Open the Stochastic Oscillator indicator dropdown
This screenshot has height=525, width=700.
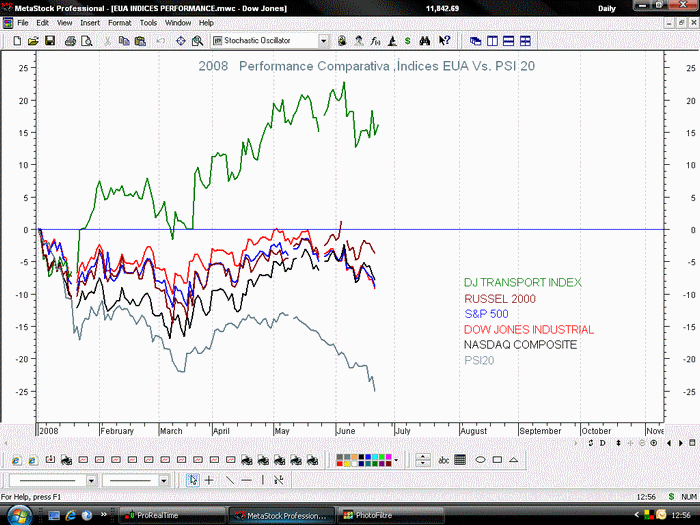pyautogui.click(x=324, y=41)
